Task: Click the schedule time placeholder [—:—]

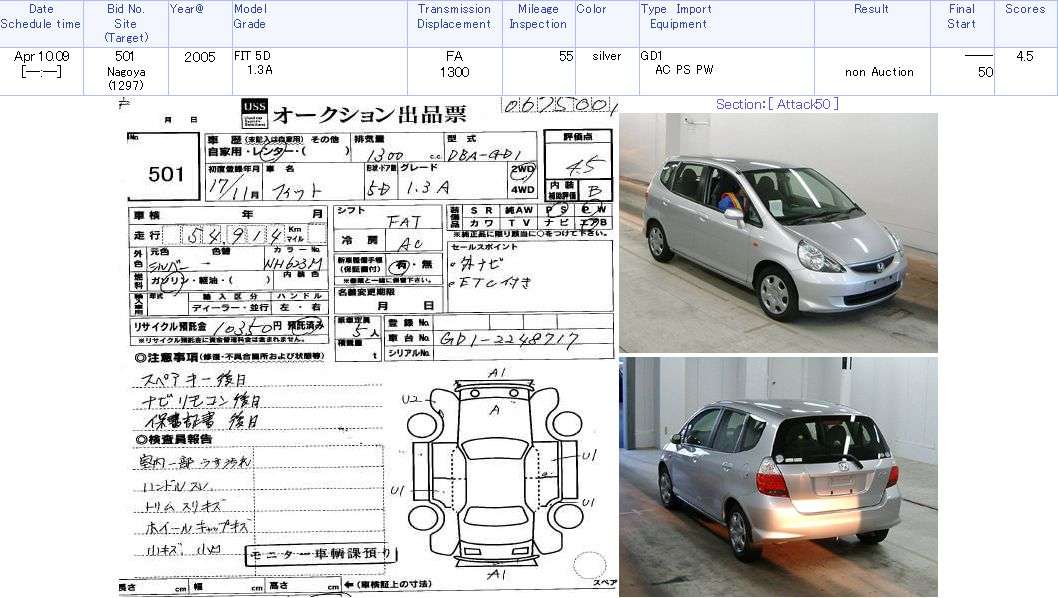Action: pyautogui.click(x=41, y=71)
